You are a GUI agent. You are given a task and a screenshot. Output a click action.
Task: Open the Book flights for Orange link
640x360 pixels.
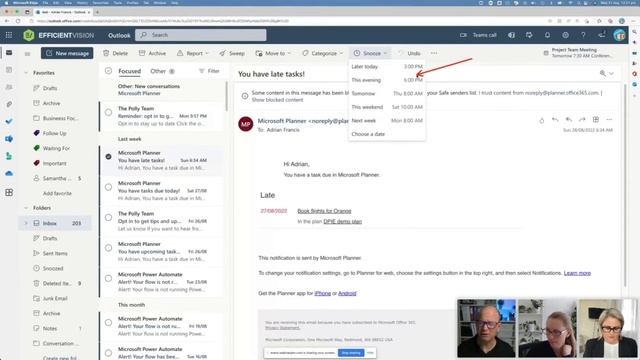tap(324, 211)
